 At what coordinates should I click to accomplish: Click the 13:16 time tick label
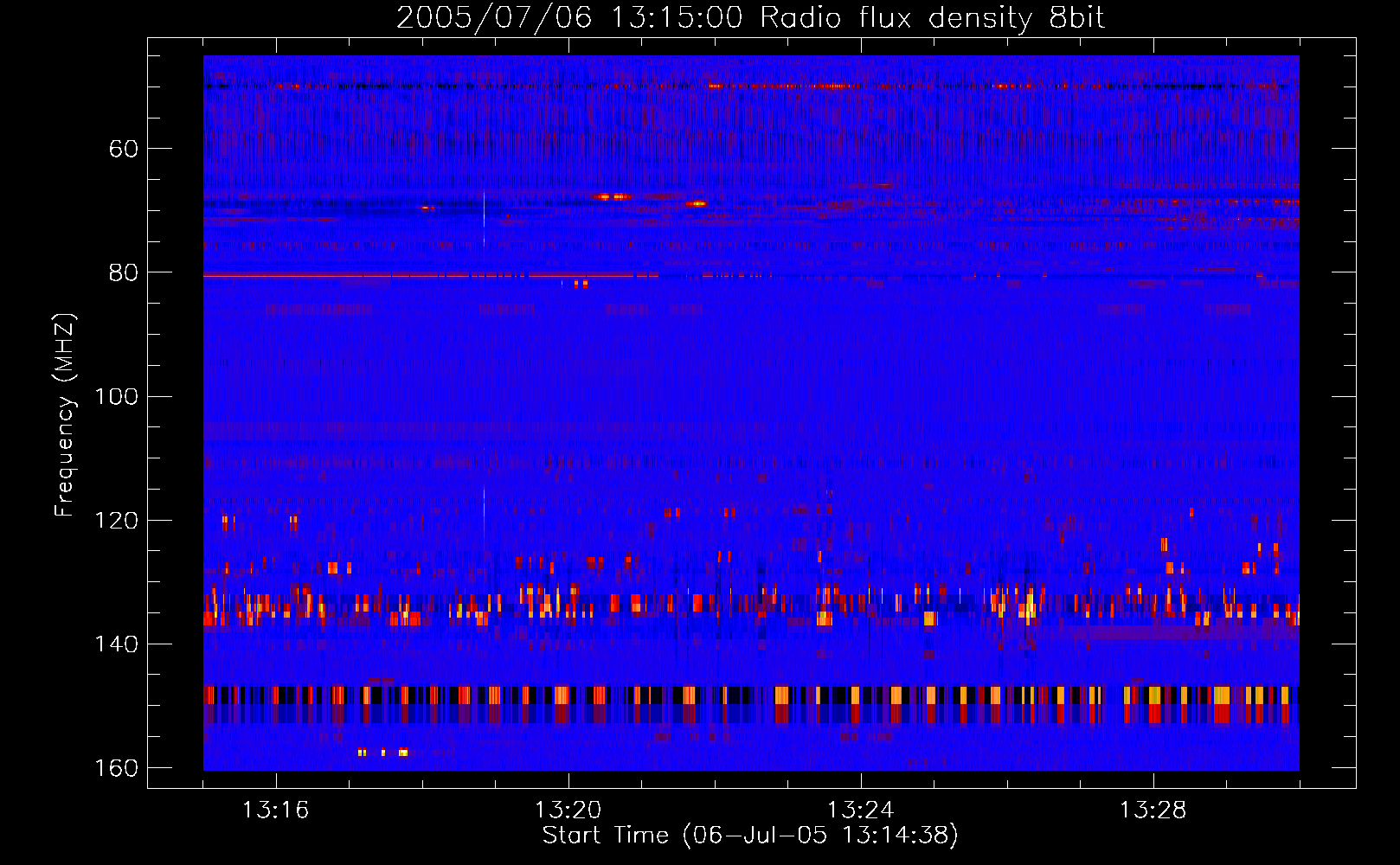click(x=275, y=810)
